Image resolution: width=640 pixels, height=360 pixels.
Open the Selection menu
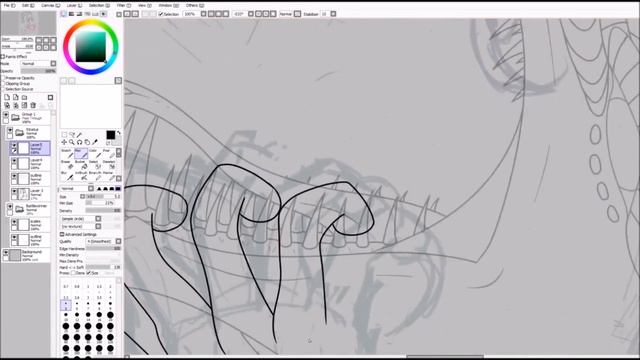(99, 5)
